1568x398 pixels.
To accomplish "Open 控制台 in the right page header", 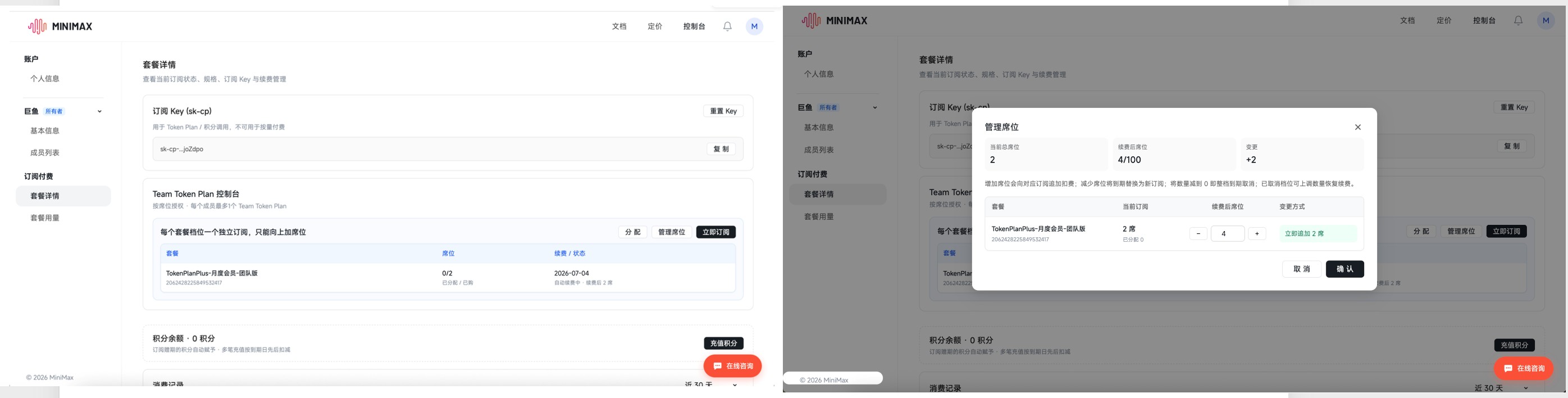I will pos(1484,20).
